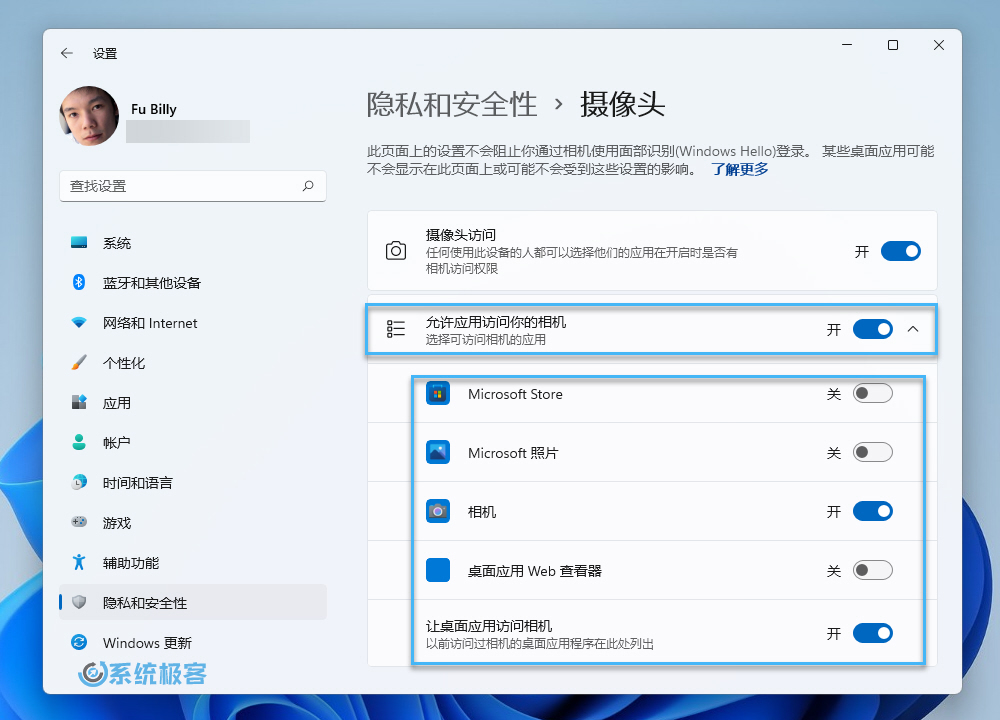
Task: Select 游戏 text in the sidebar
Action: (x=117, y=523)
